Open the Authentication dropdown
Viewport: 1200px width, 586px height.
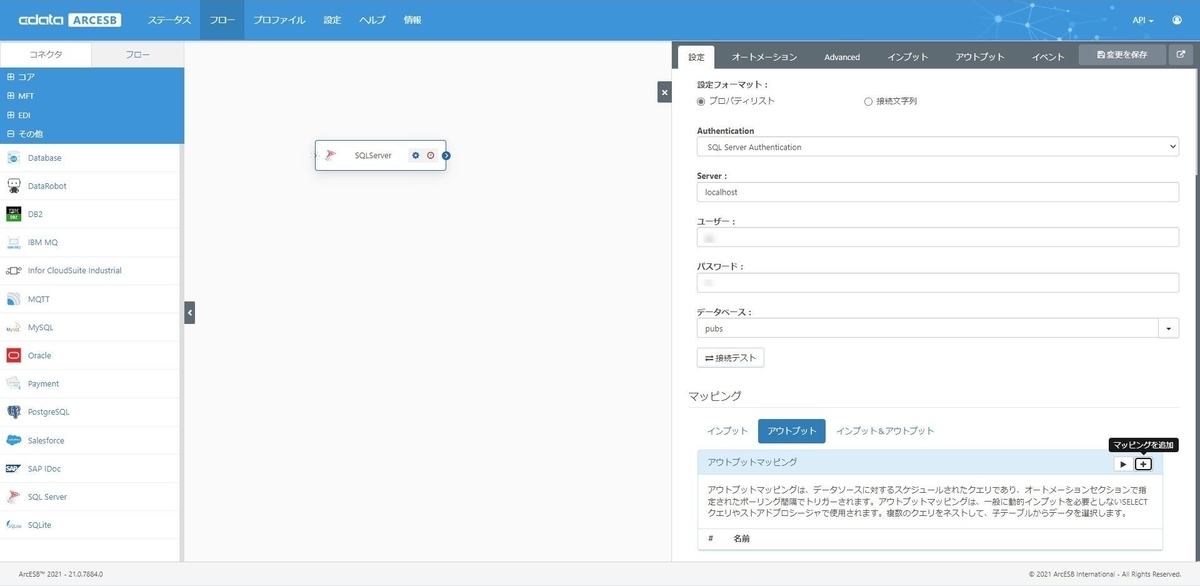click(x=938, y=147)
